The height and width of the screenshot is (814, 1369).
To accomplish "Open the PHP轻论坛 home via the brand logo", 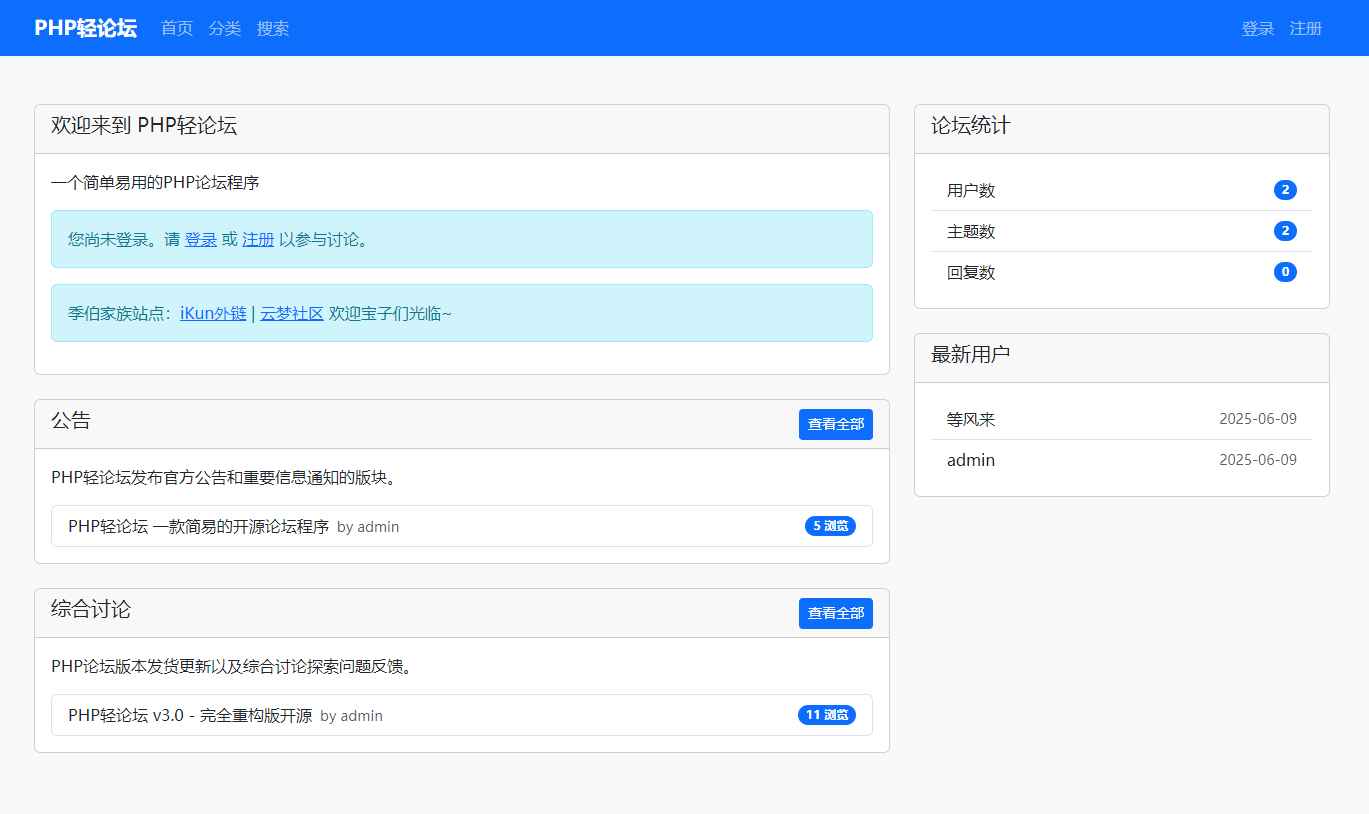I will (x=84, y=28).
